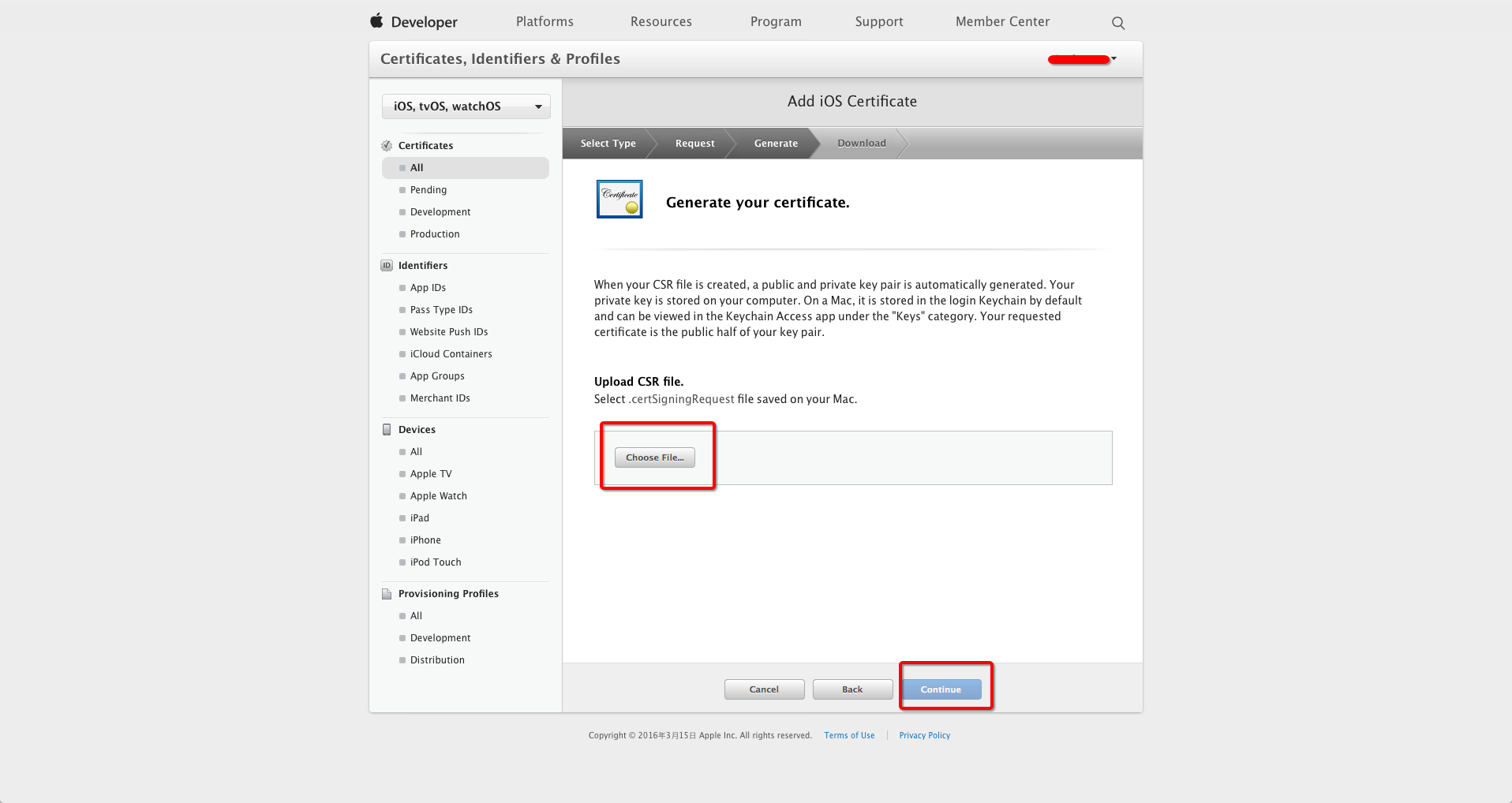
Task: Click the Identifiers ID icon
Action: click(387, 266)
